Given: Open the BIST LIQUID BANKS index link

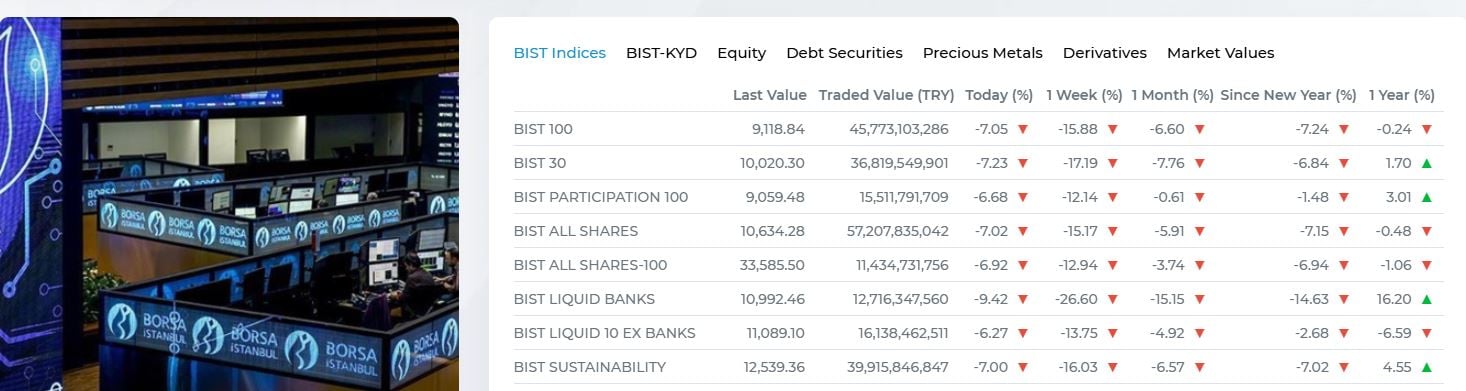Looking at the screenshot, I should (584, 299).
